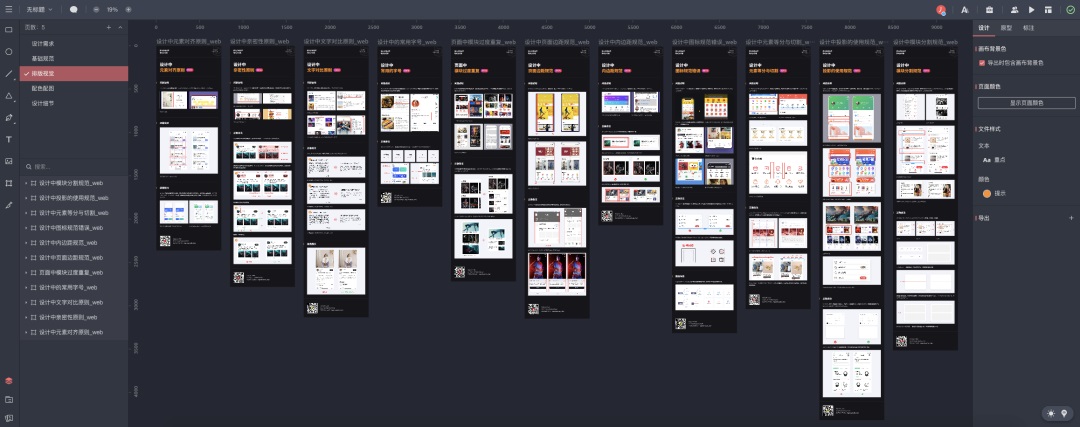Select the Text tool
The image size is (1080, 427).
[9, 139]
